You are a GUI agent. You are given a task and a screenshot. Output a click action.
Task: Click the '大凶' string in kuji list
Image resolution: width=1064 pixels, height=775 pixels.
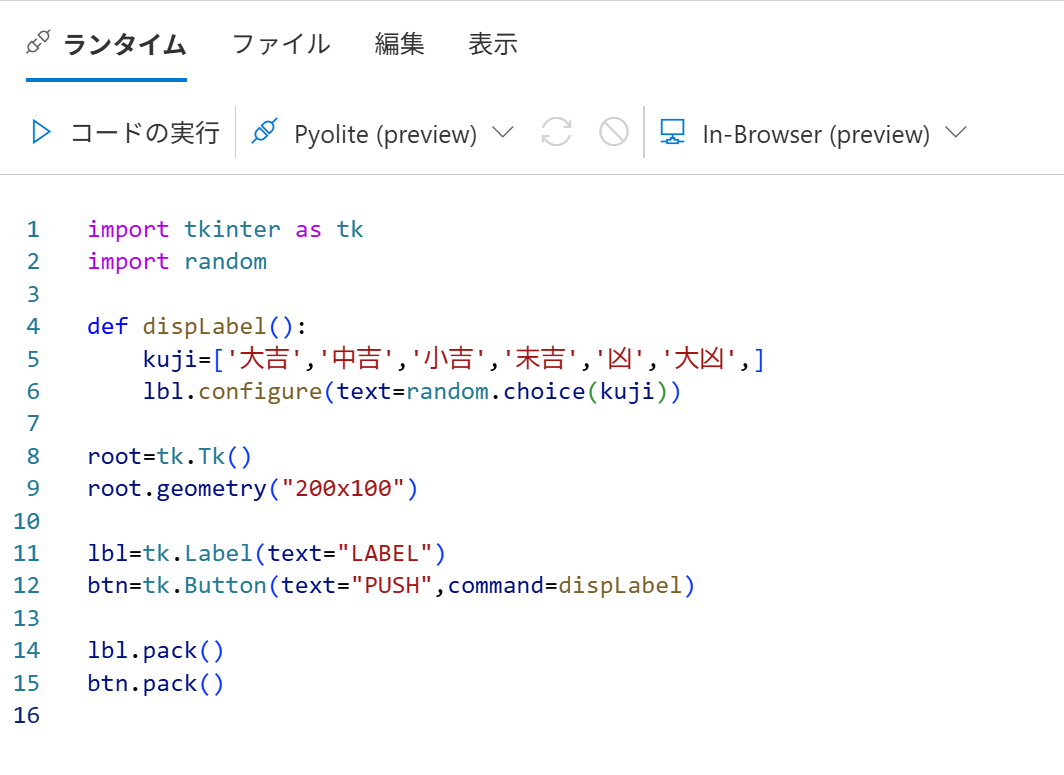point(699,358)
